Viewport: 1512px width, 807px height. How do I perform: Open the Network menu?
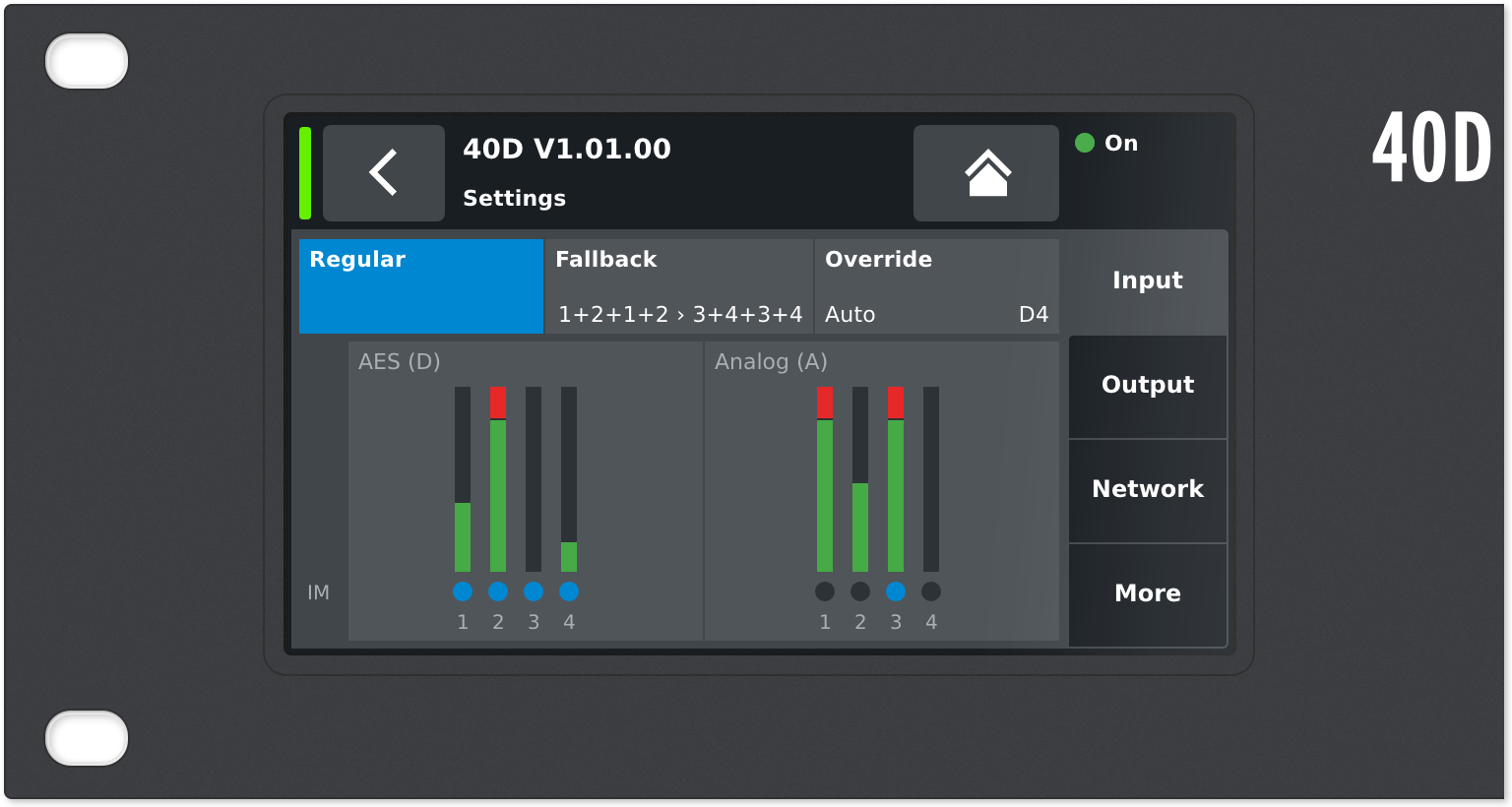[x=1148, y=490]
